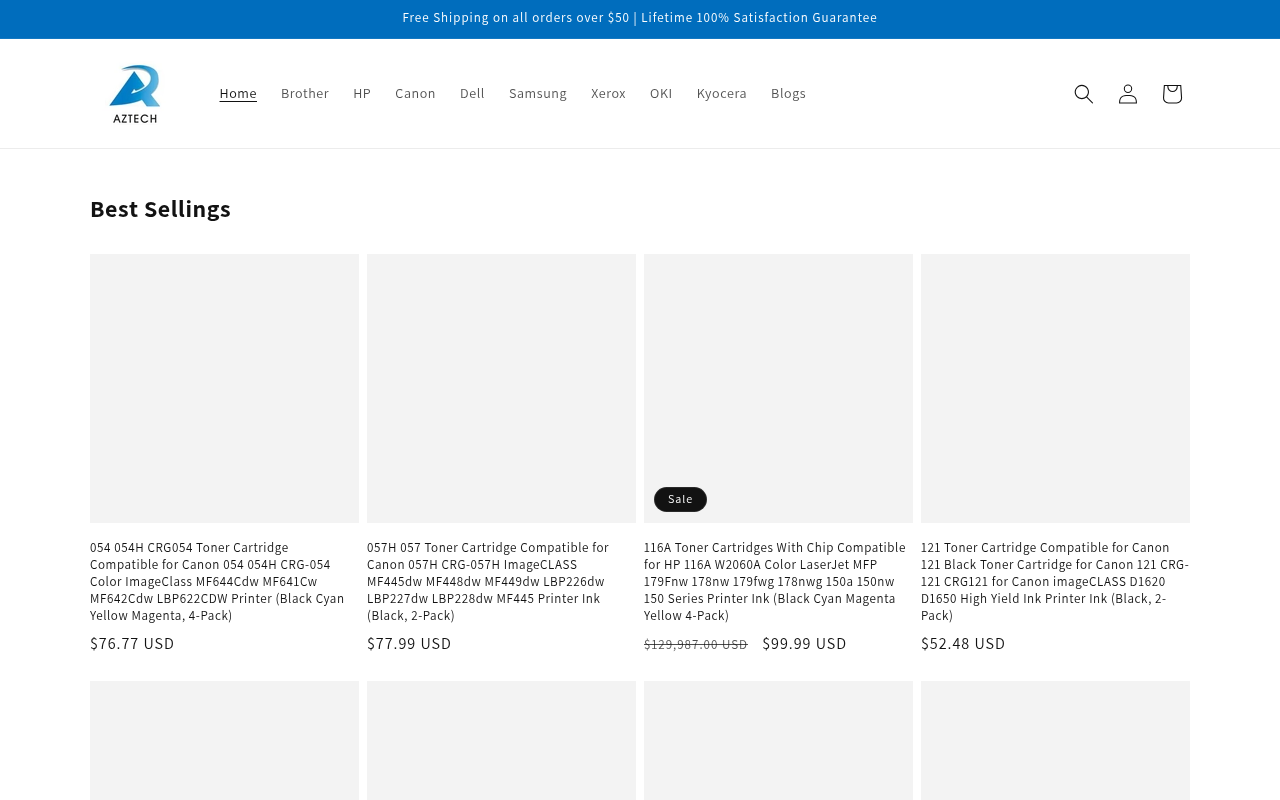Image resolution: width=1280 pixels, height=800 pixels.
Task: Open the OKI category
Action: click(x=661, y=93)
